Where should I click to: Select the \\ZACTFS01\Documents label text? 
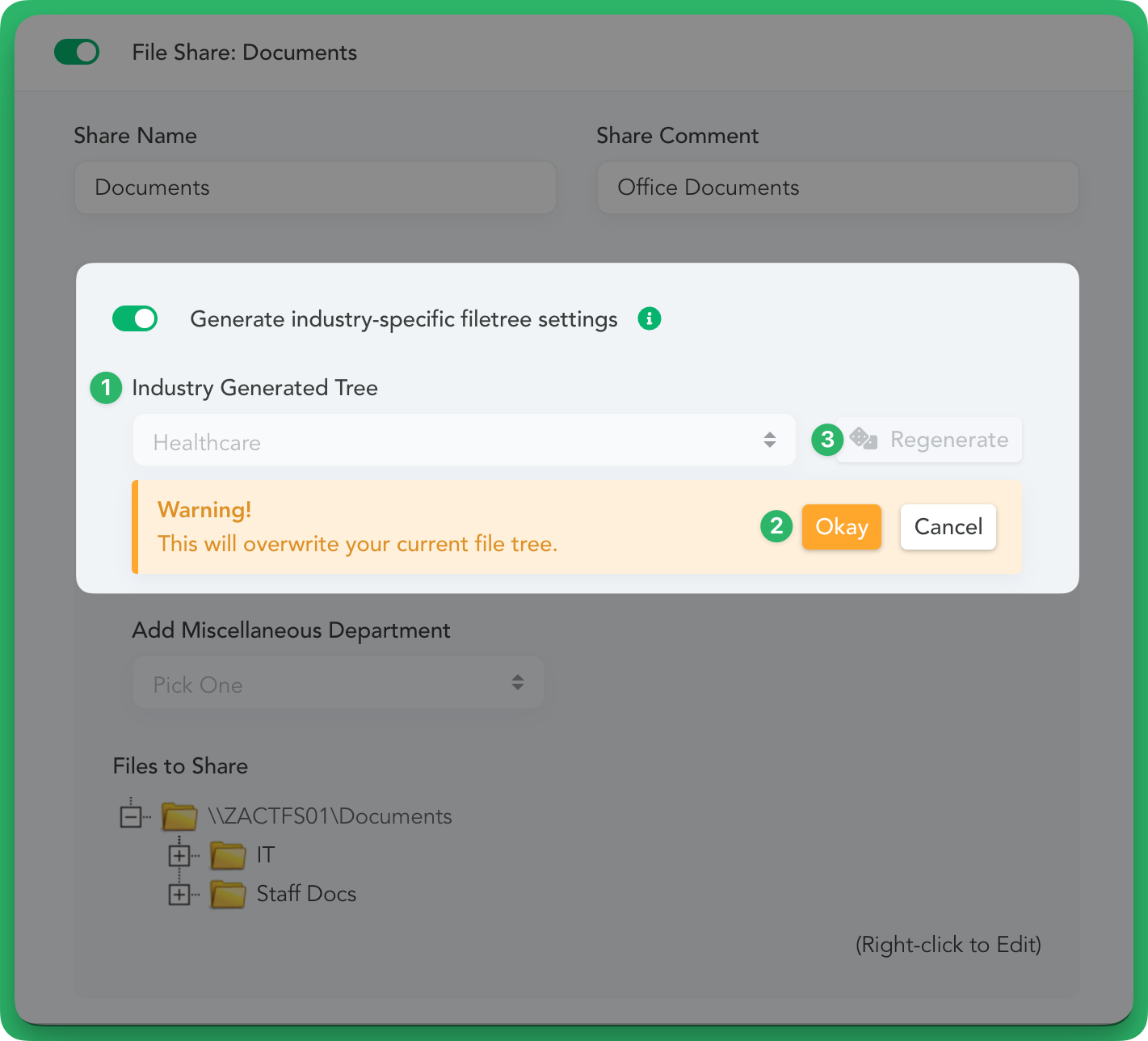point(330,816)
